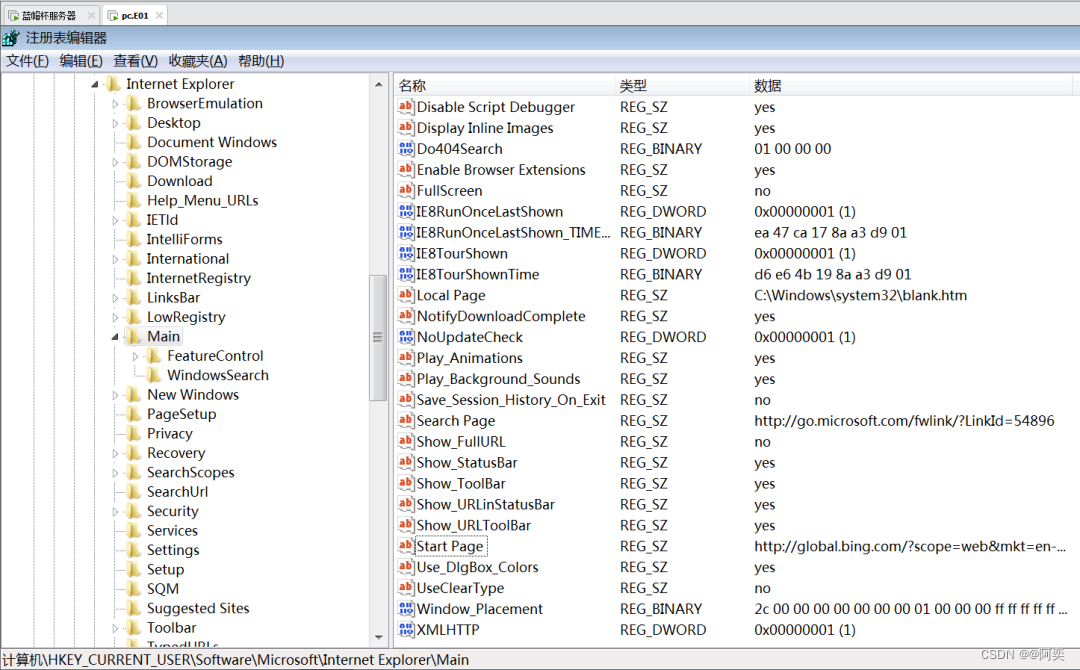Expand the Security key arrow
The width and height of the screenshot is (1080, 670).
tap(115, 512)
